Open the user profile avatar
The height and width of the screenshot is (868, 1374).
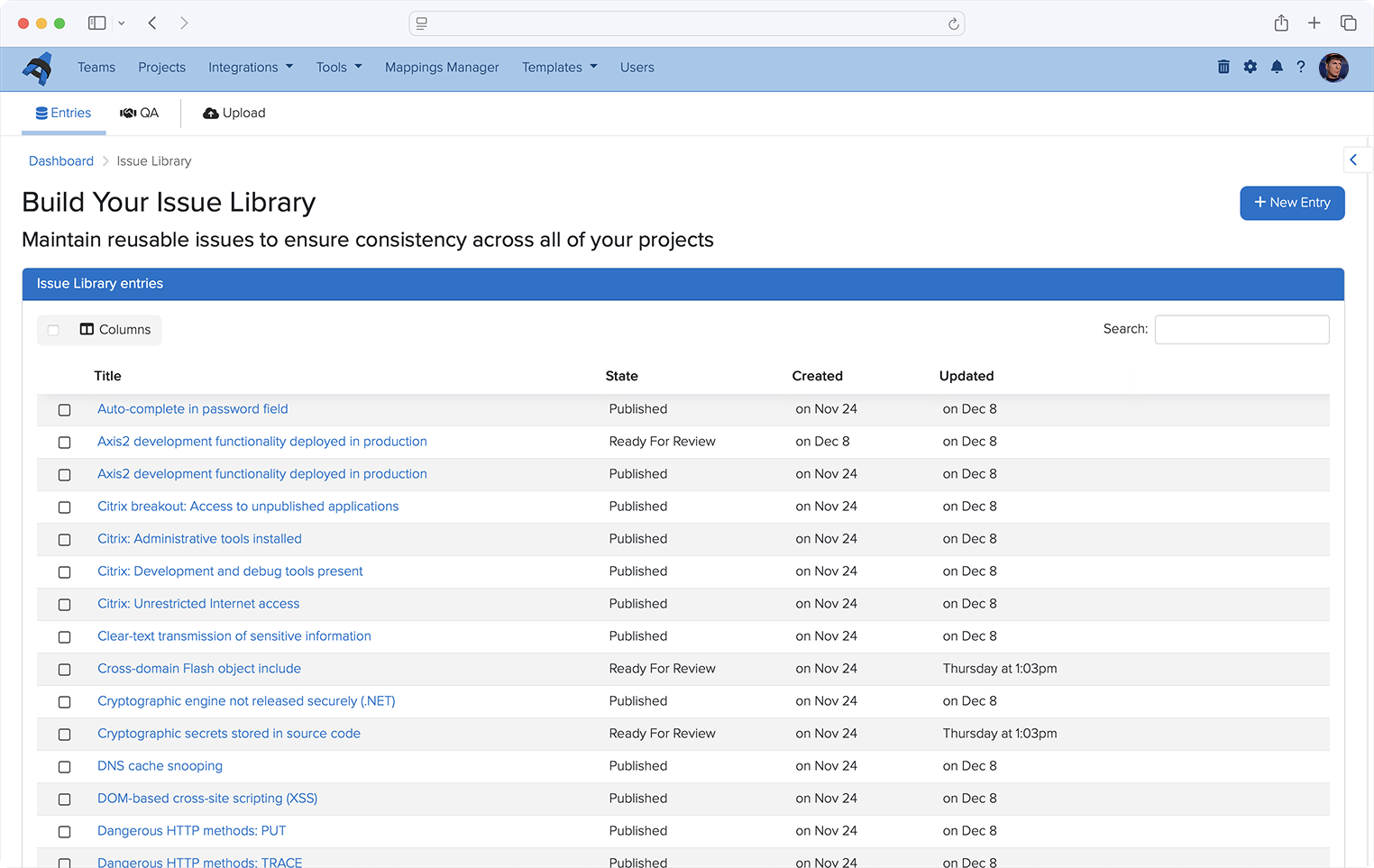point(1333,68)
